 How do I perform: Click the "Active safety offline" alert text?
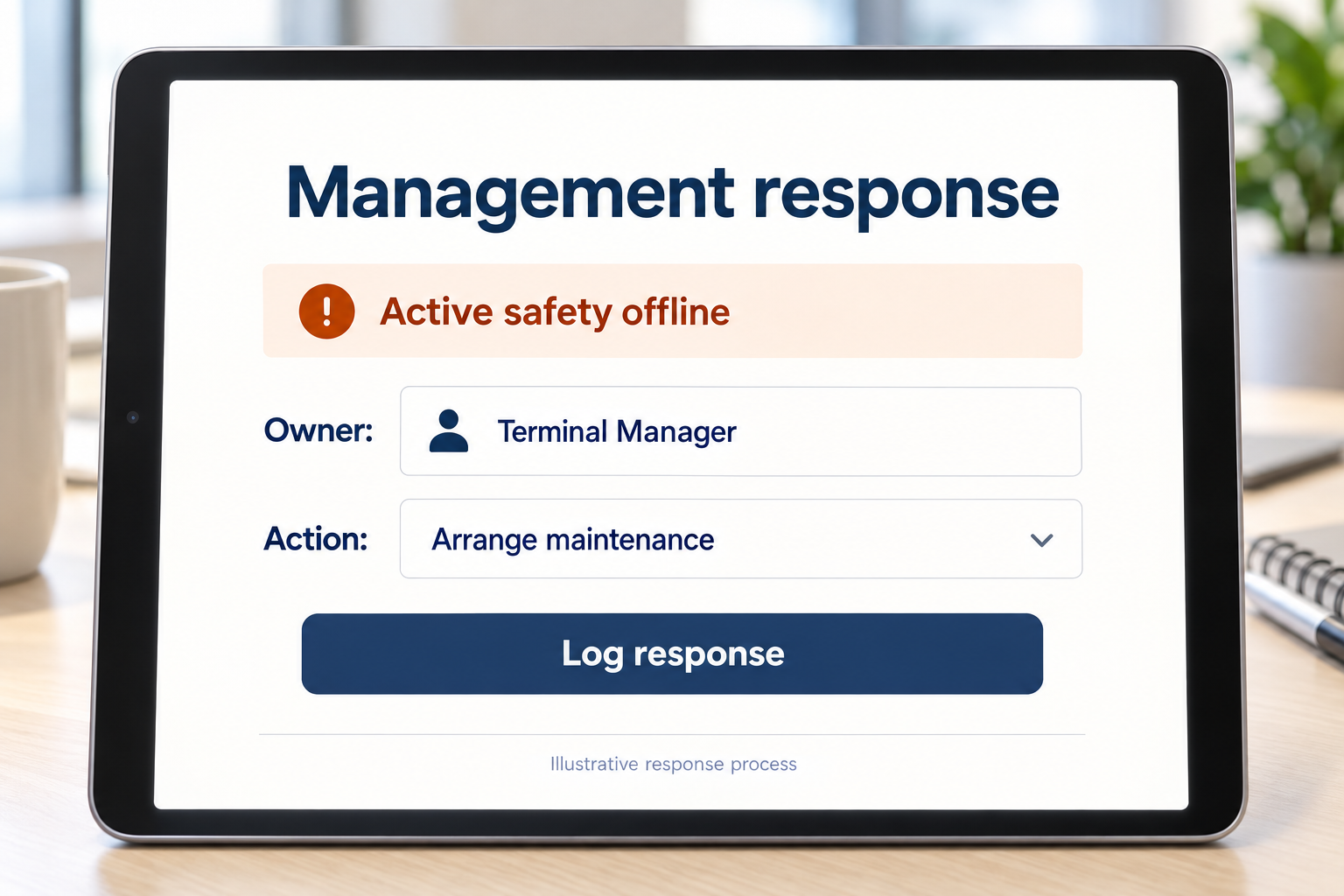pos(555,312)
